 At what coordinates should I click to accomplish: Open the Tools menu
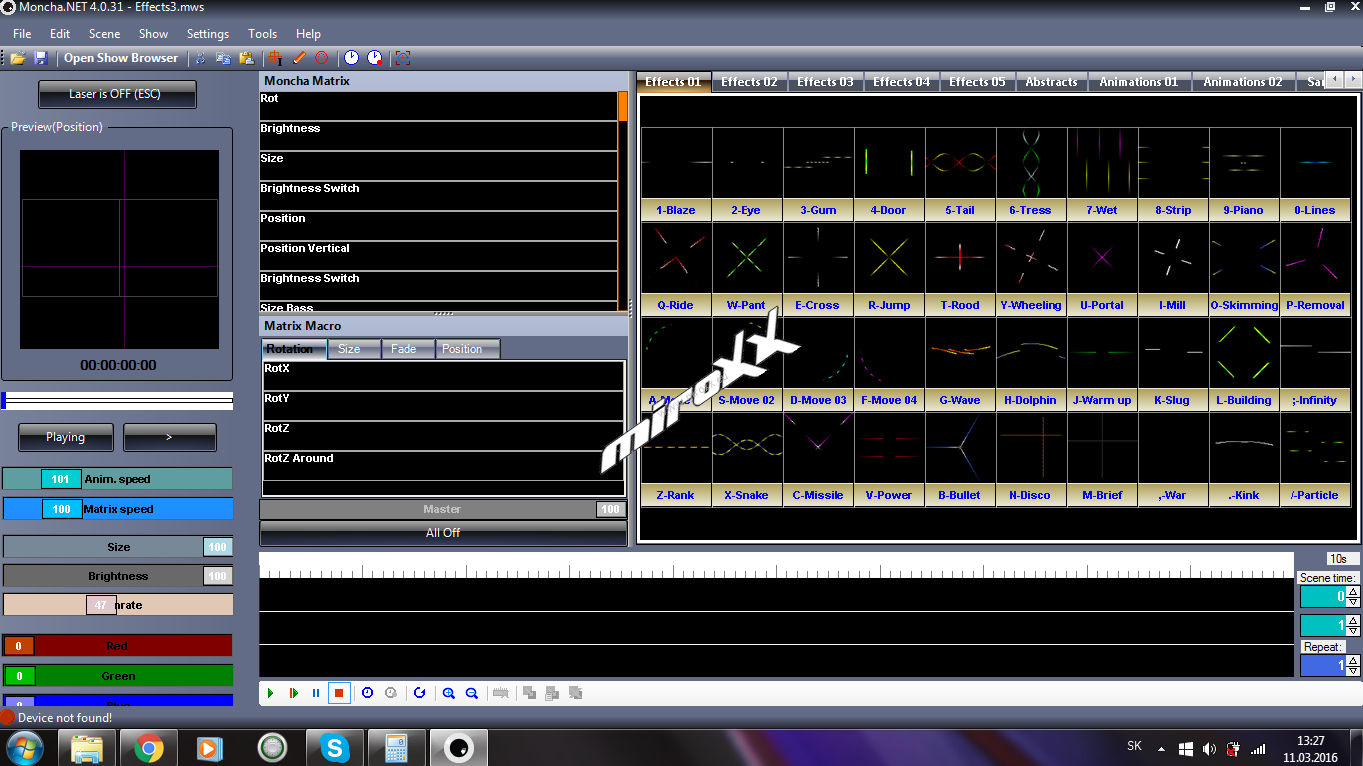click(x=263, y=34)
